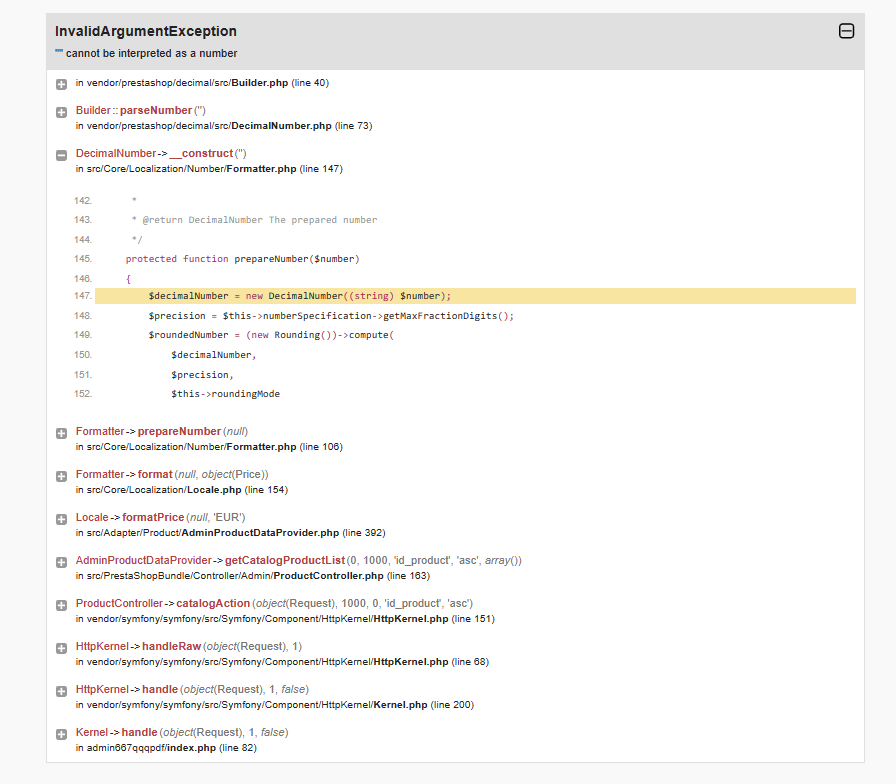Collapse the InvalidArgumentException panel with minus icon

pyautogui.click(x=846, y=31)
